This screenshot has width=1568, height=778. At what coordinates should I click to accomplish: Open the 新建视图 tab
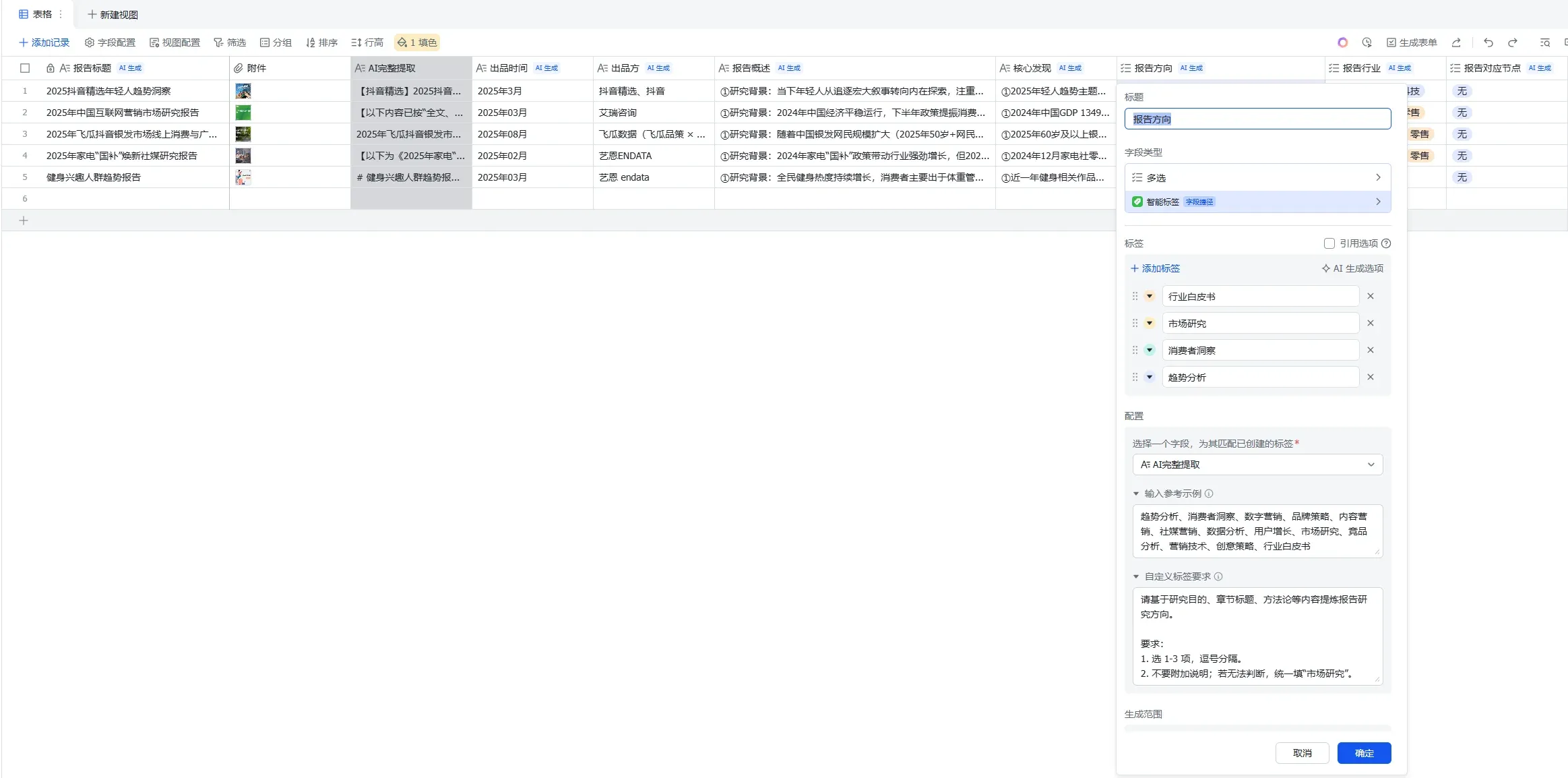(x=113, y=14)
